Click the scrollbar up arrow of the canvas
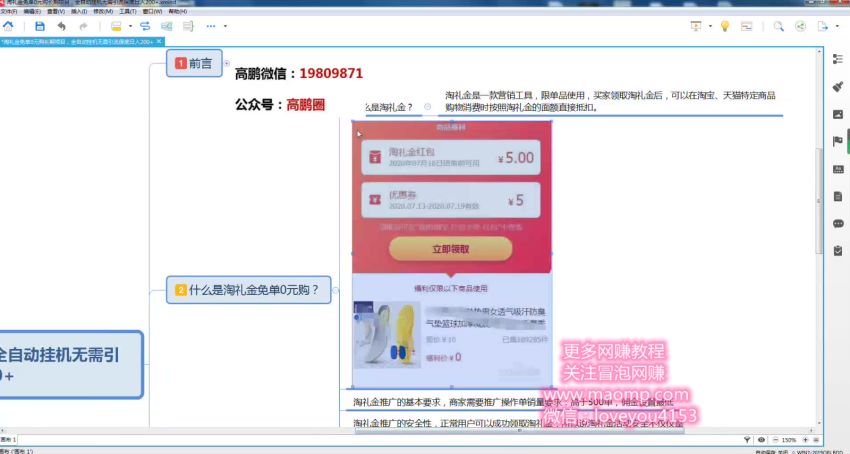Viewport: 850px width, 454px height. click(820, 51)
